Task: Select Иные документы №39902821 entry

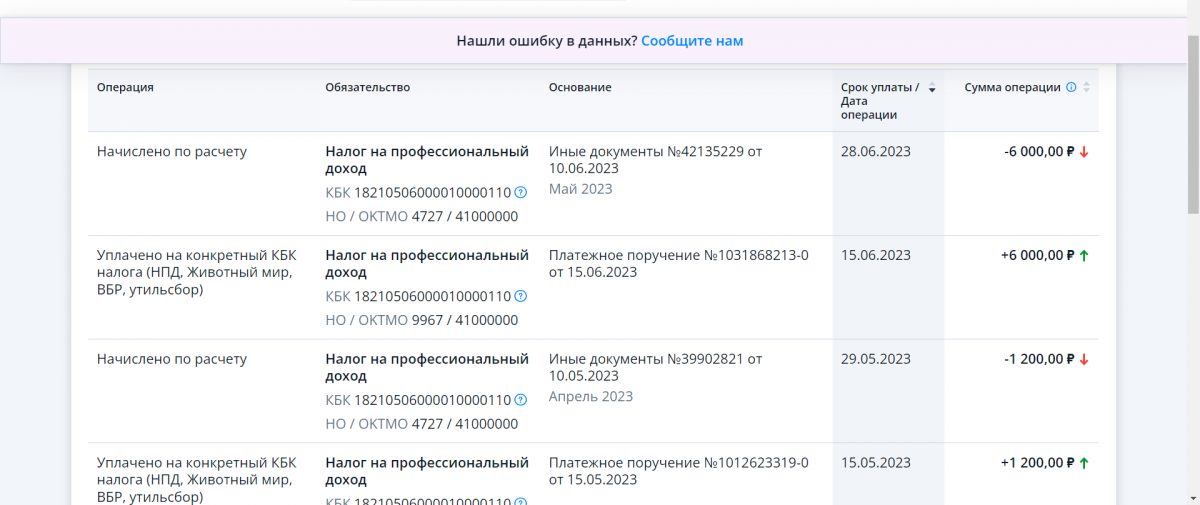Action: [x=655, y=367]
